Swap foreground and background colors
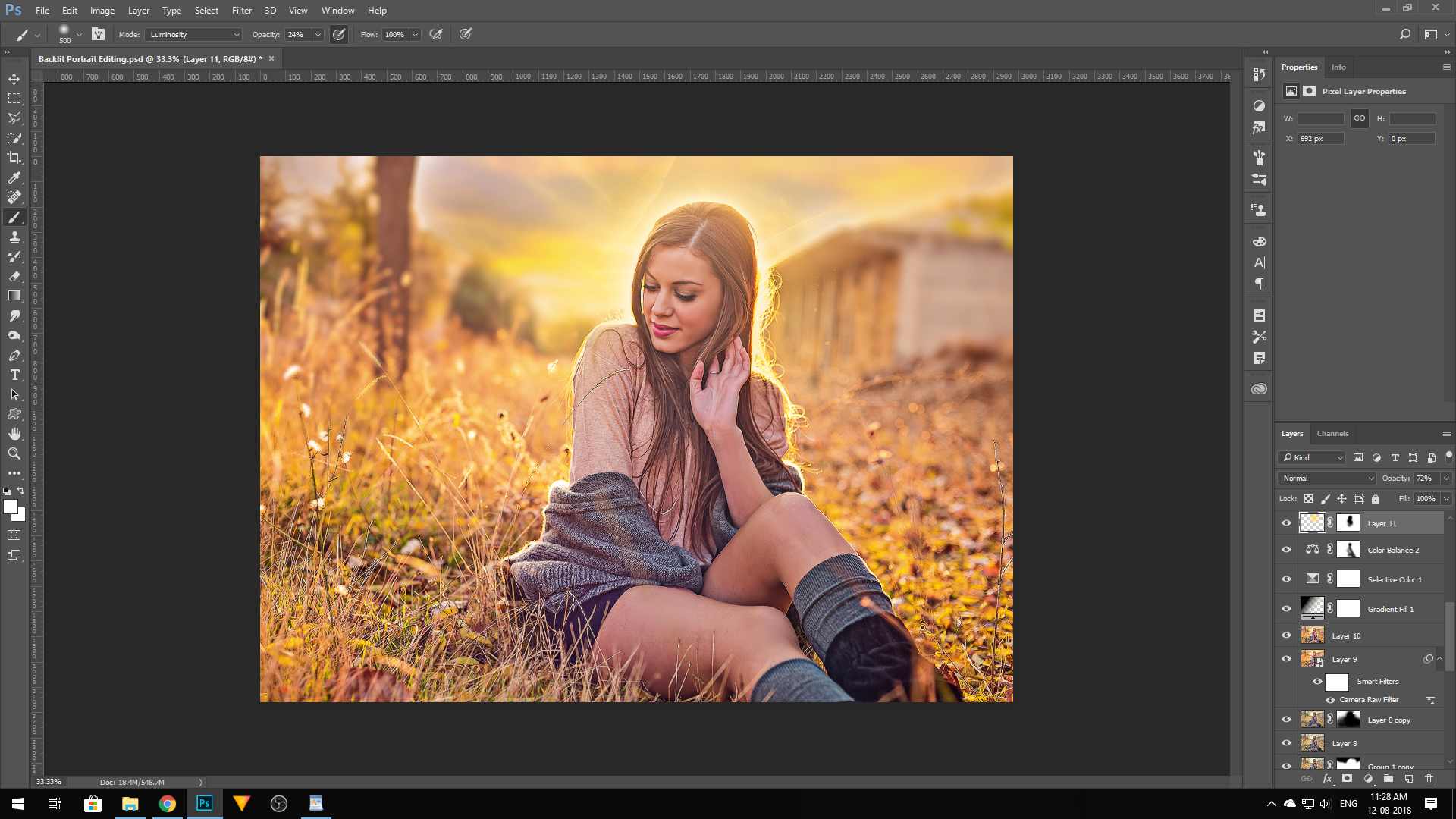Image resolution: width=1456 pixels, height=819 pixels. click(x=21, y=491)
